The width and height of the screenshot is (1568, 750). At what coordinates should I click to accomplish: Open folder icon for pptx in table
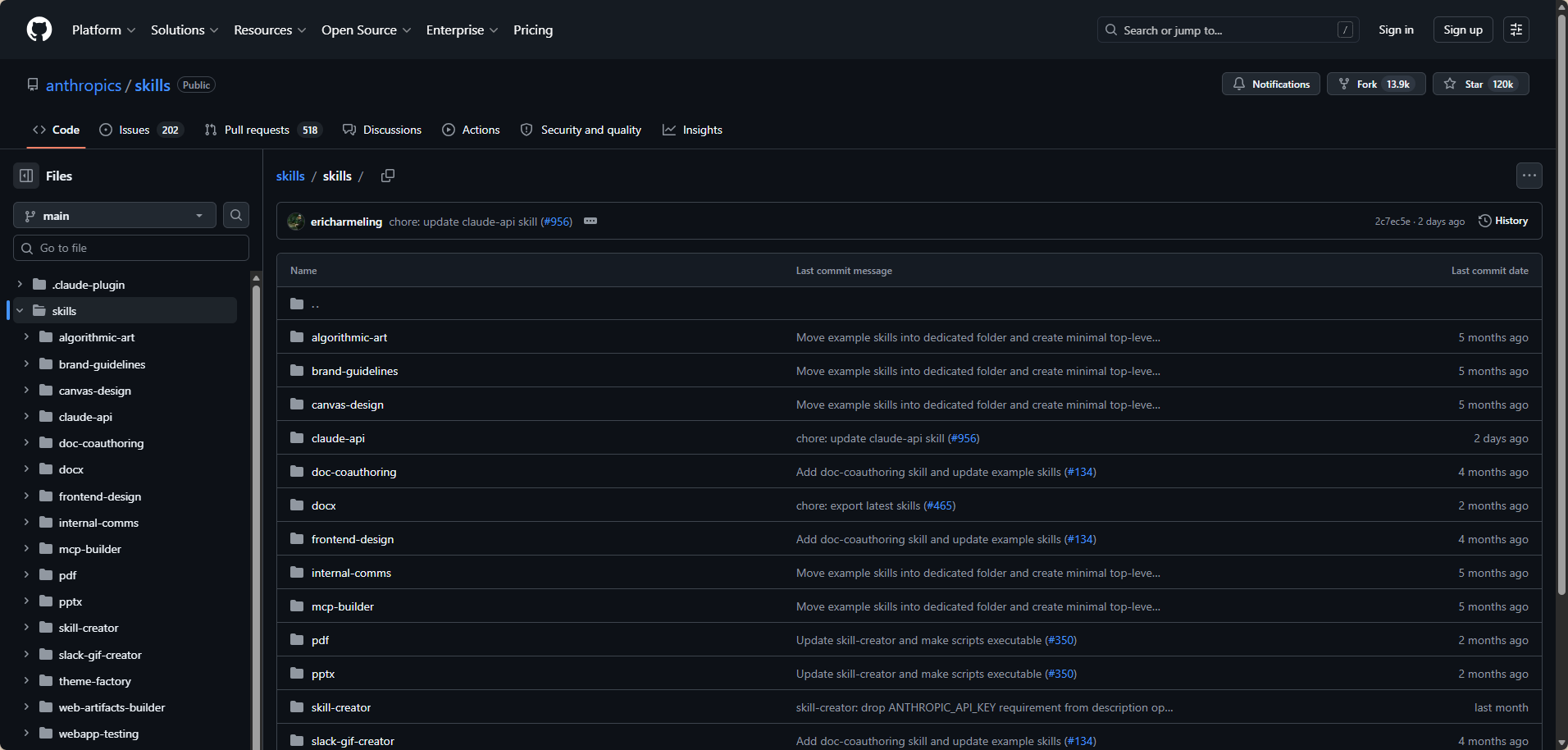pyautogui.click(x=297, y=674)
